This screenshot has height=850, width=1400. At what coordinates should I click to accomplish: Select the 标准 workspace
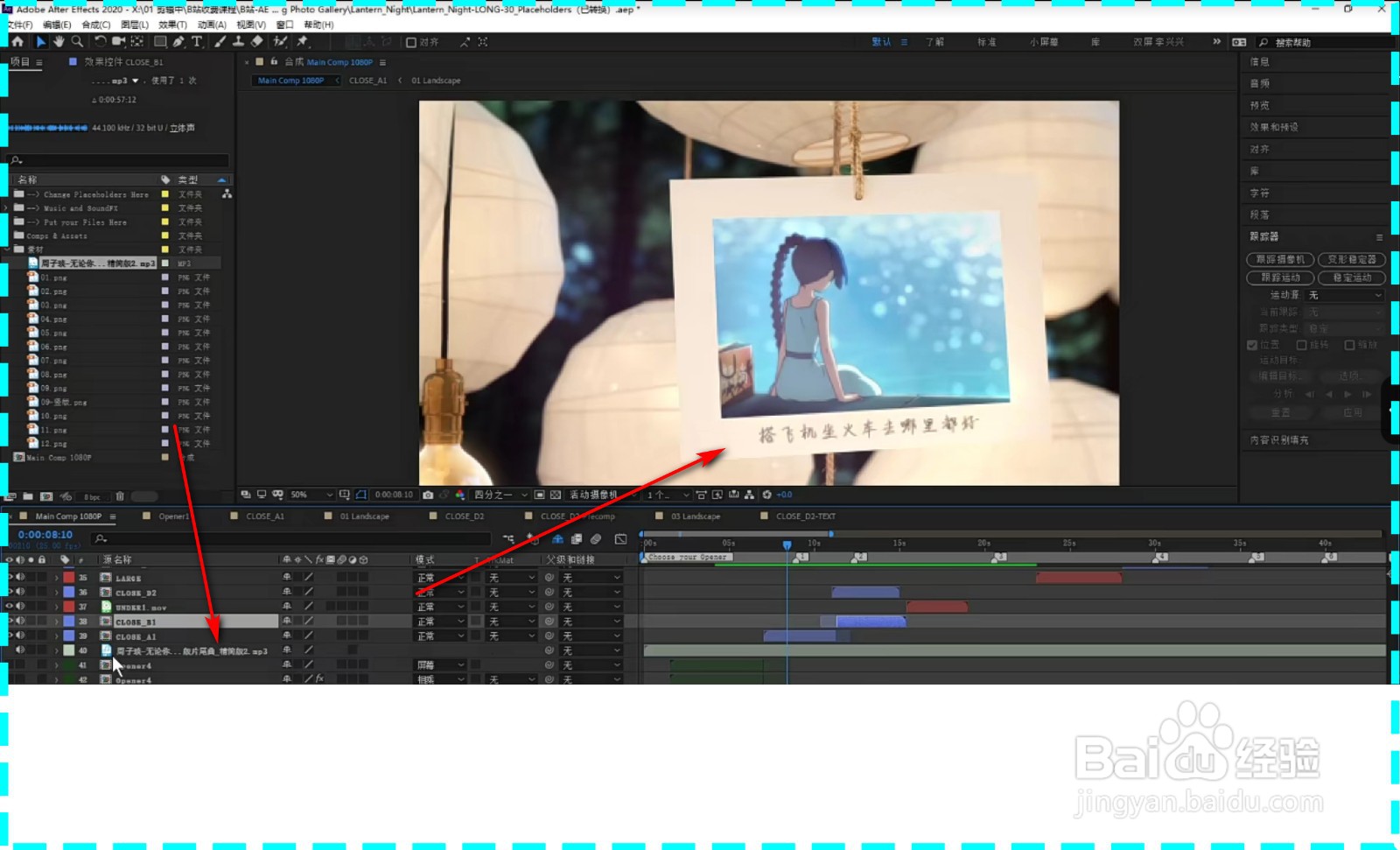pyautogui.click(x=987, y=42)
